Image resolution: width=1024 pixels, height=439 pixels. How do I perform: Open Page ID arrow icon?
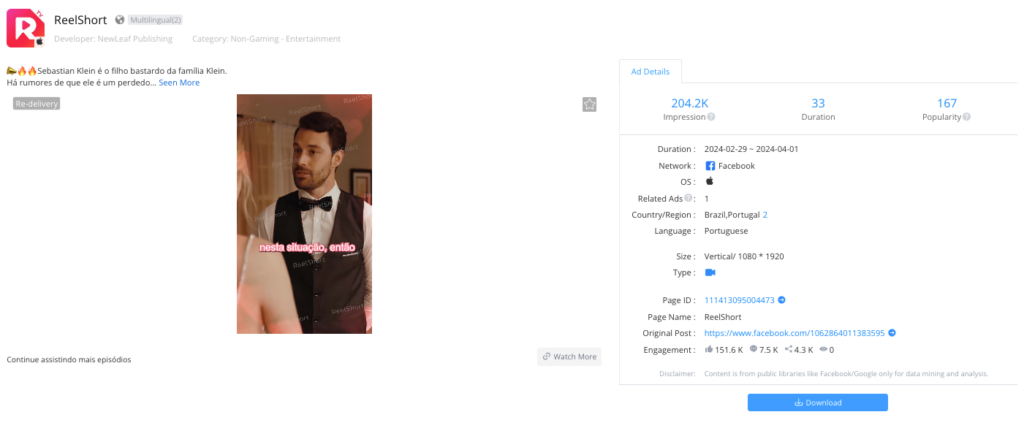782,300
